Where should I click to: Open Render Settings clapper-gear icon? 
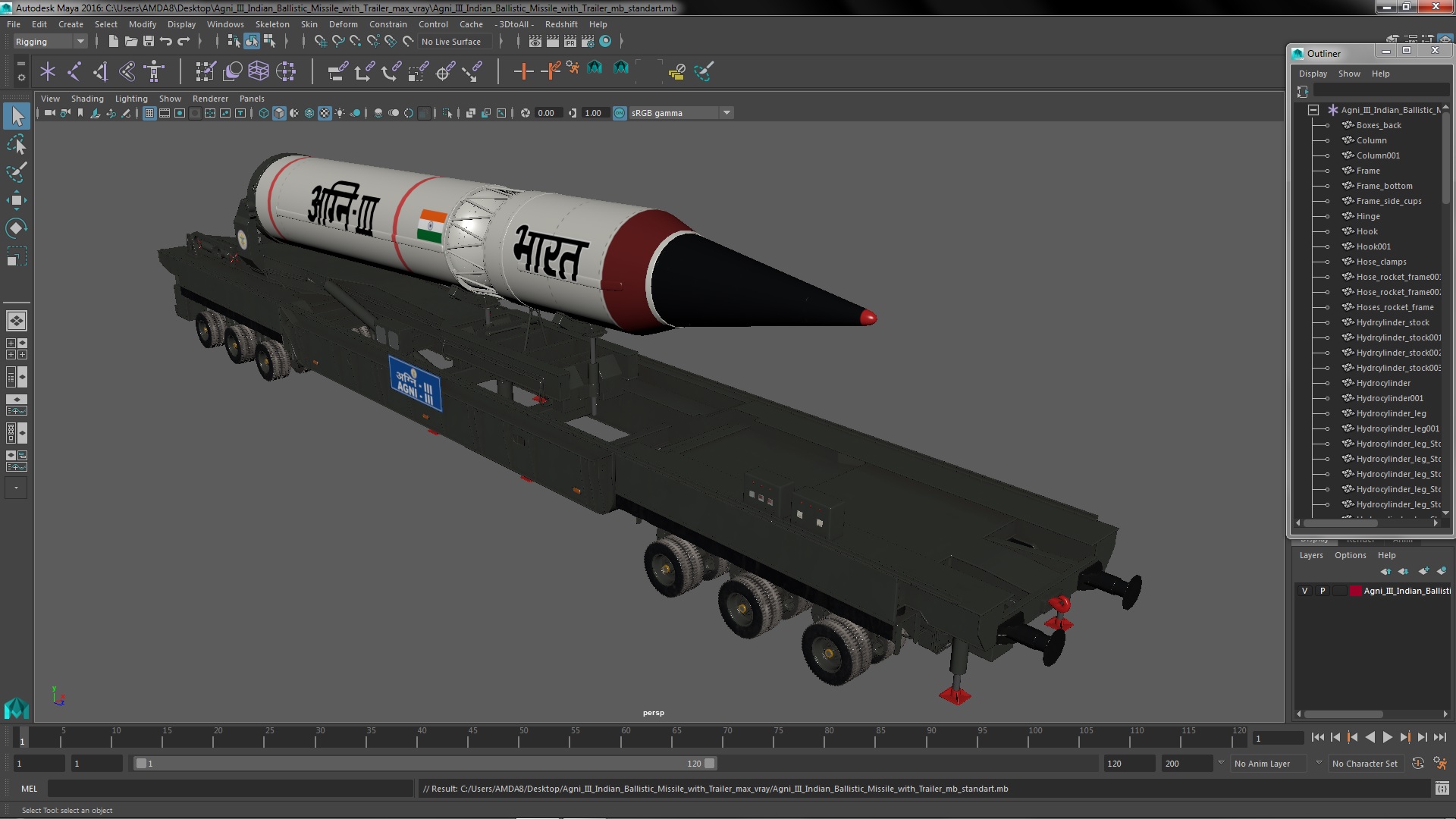tap(588, 42)
